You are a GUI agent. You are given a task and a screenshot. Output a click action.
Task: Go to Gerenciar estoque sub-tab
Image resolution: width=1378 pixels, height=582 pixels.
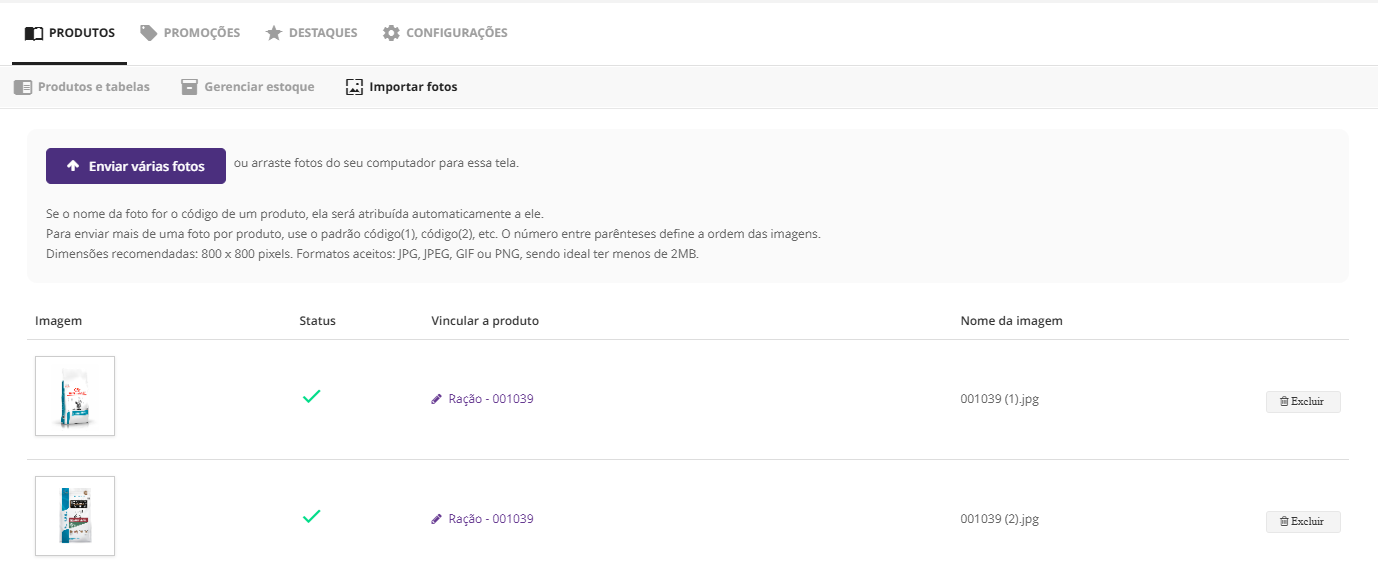(x=259, y=87)
